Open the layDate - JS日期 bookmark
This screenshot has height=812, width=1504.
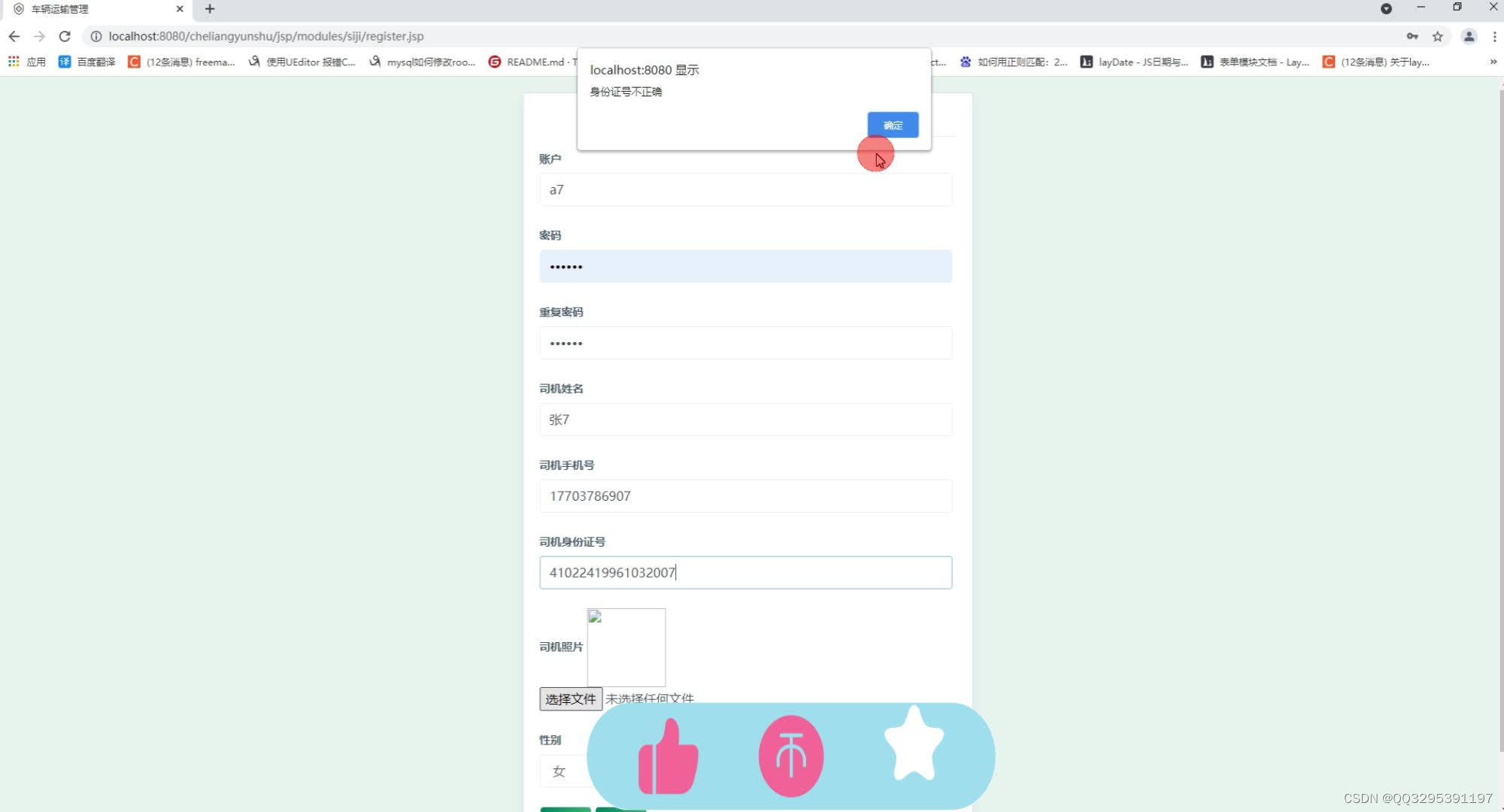point(1134,62)
